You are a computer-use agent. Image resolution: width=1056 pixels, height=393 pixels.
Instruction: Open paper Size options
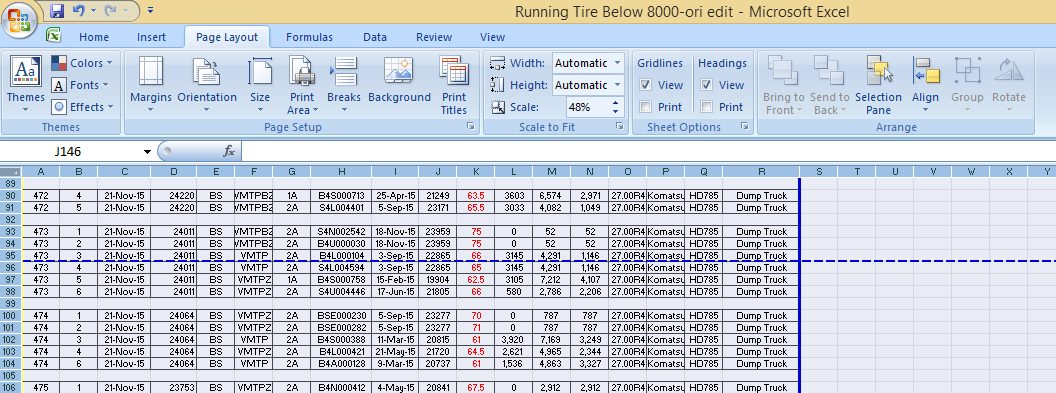[x=260, y=84]
